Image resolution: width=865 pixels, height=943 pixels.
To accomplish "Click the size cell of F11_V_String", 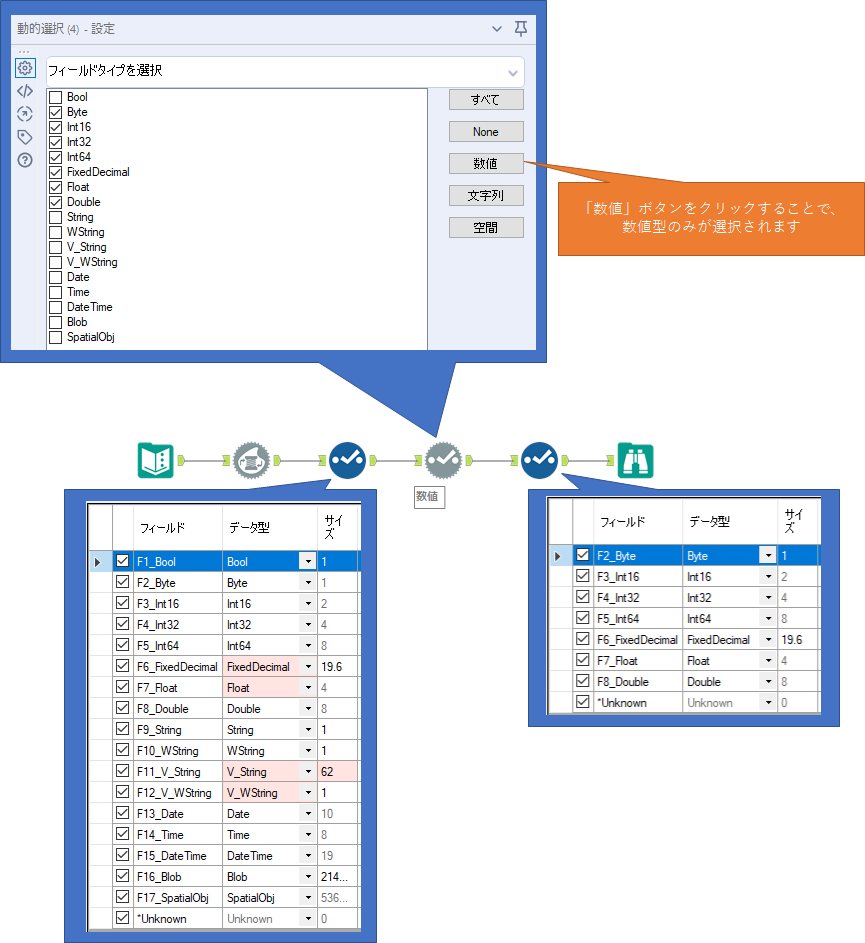I will pyautogui.click(x=338, y=772).
